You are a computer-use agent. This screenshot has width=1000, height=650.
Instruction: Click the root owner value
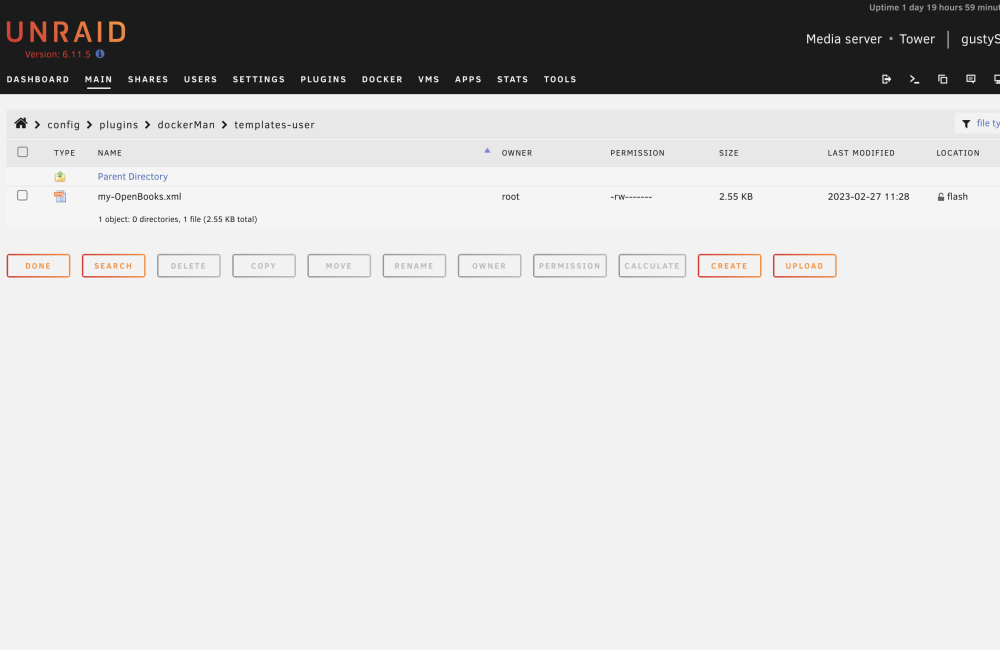point(511,196)
